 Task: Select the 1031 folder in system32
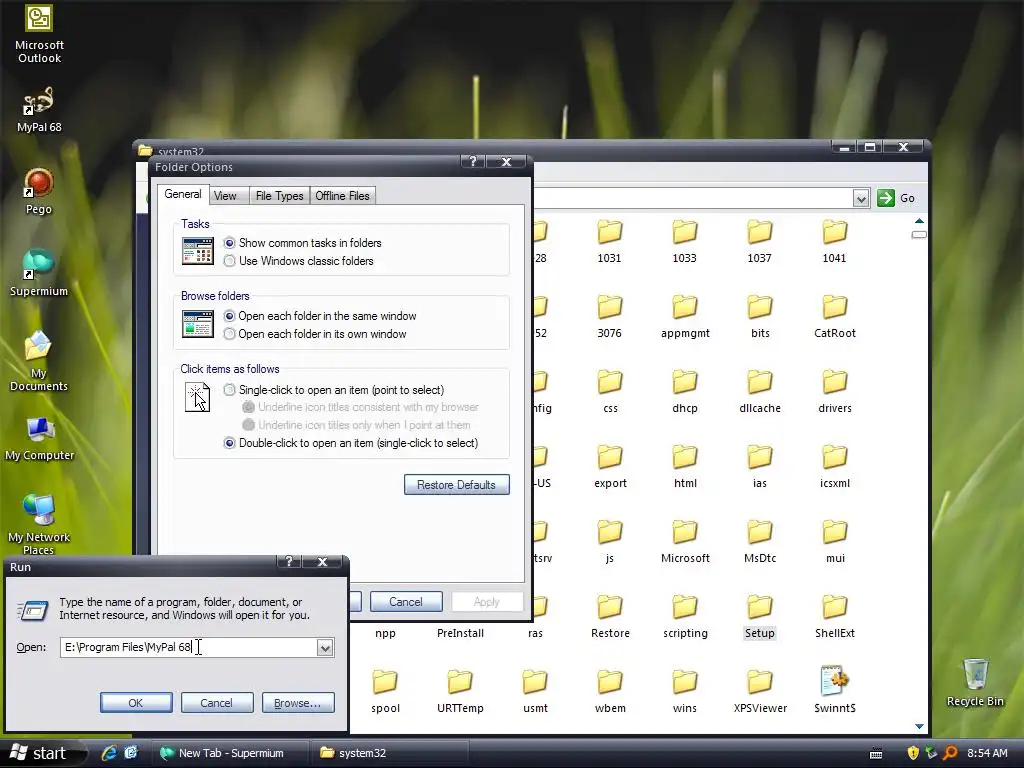[609, 242]
